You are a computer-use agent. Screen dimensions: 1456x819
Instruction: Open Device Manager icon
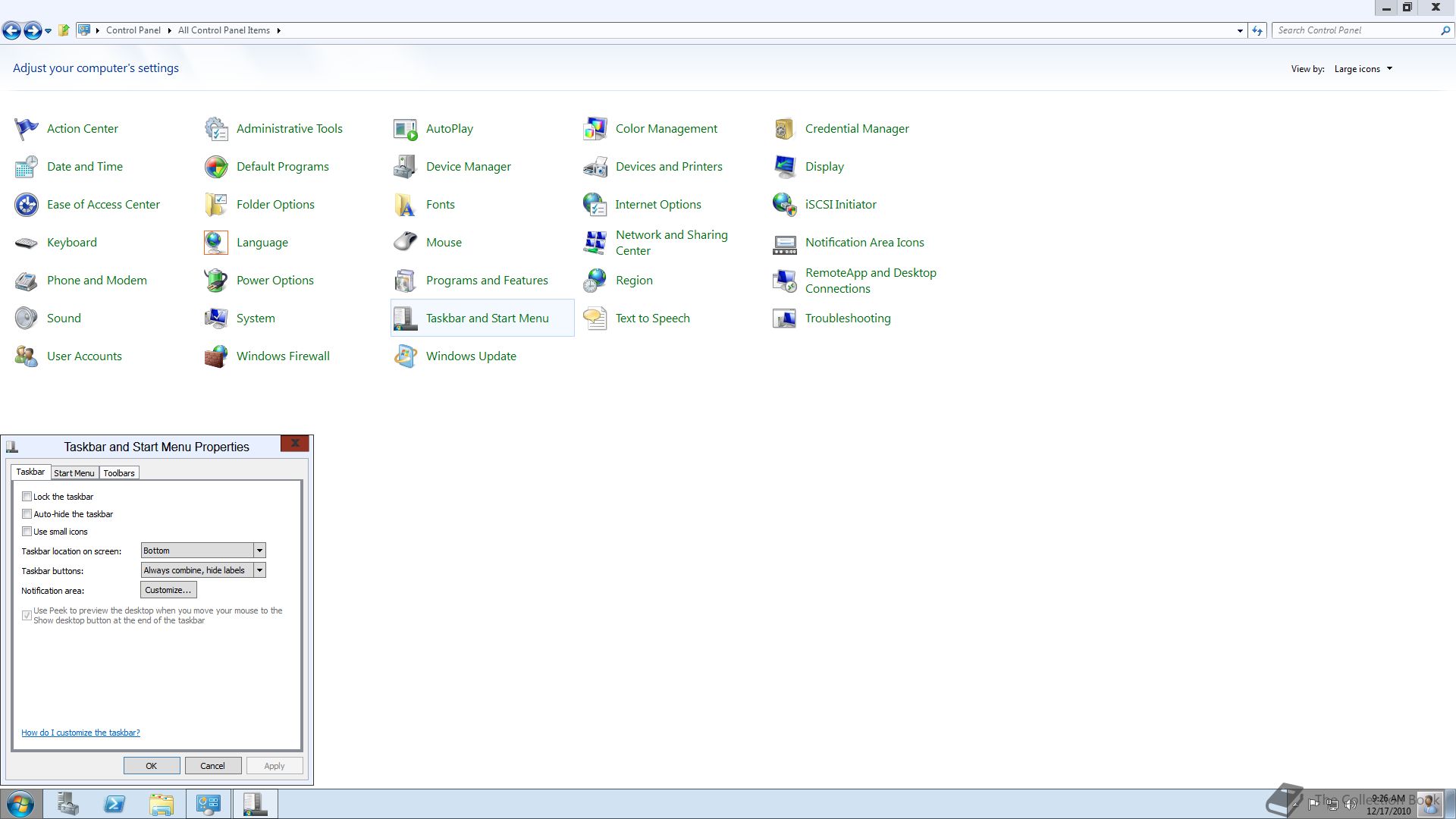[x=406, y=167]
